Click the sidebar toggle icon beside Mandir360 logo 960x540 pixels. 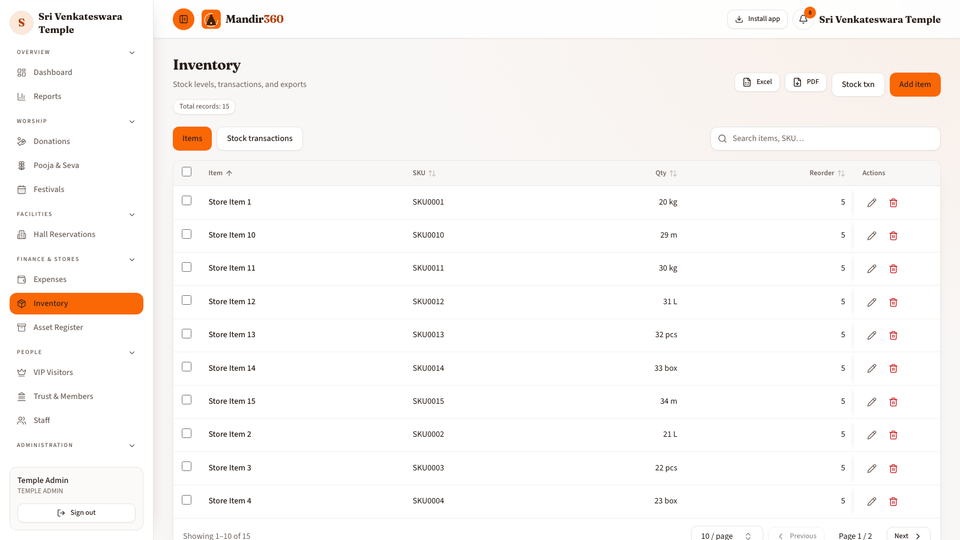[183, 19]
